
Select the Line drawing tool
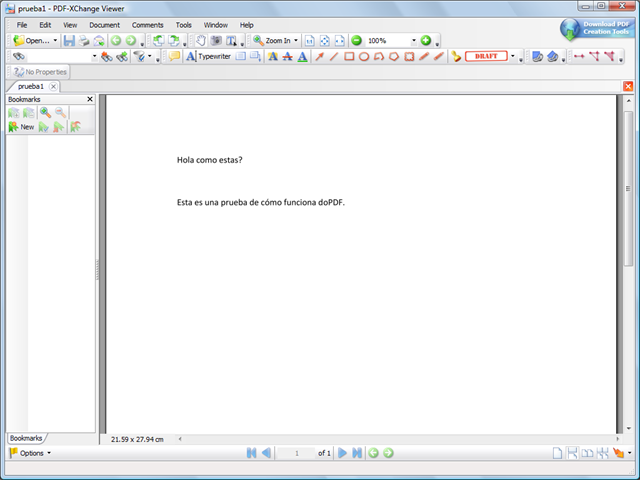tap(334, 56)
